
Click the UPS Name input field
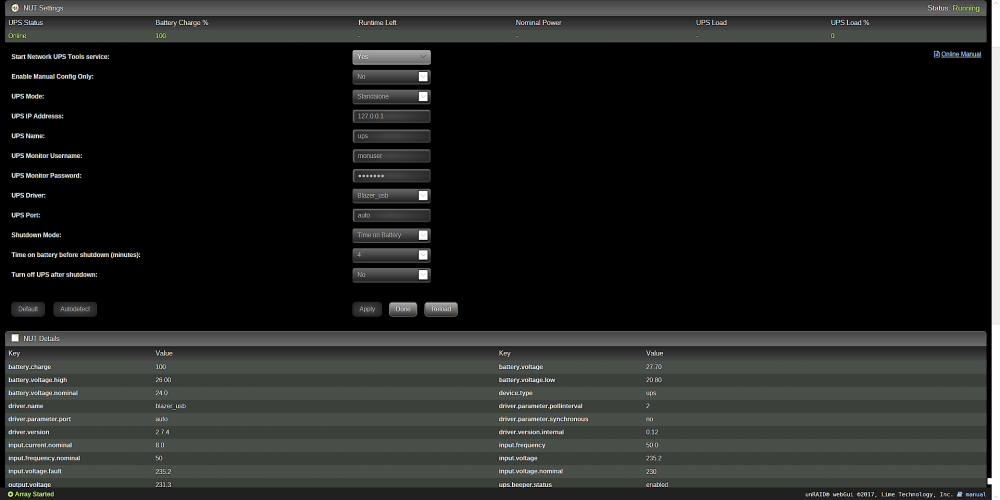click(392, 136)
